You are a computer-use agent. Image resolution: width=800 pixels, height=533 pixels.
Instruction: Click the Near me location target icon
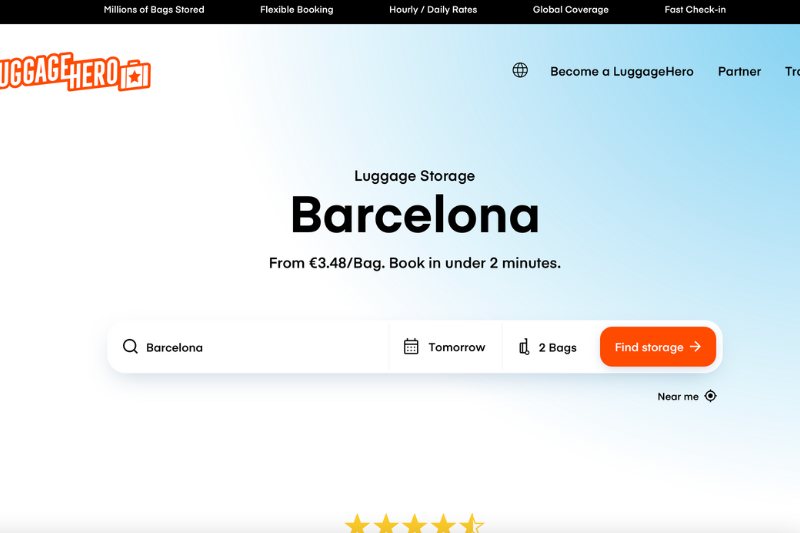click(710, 396)
